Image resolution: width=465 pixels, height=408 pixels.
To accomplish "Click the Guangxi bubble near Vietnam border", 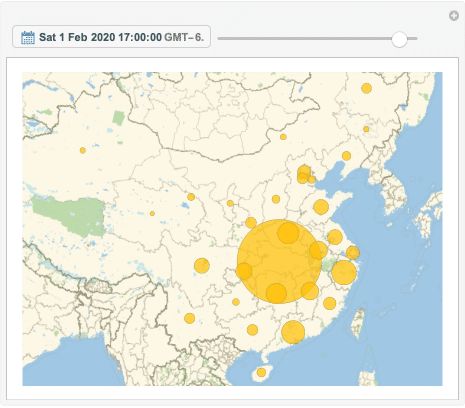I will pyautogui.click(x=252, y=330).
